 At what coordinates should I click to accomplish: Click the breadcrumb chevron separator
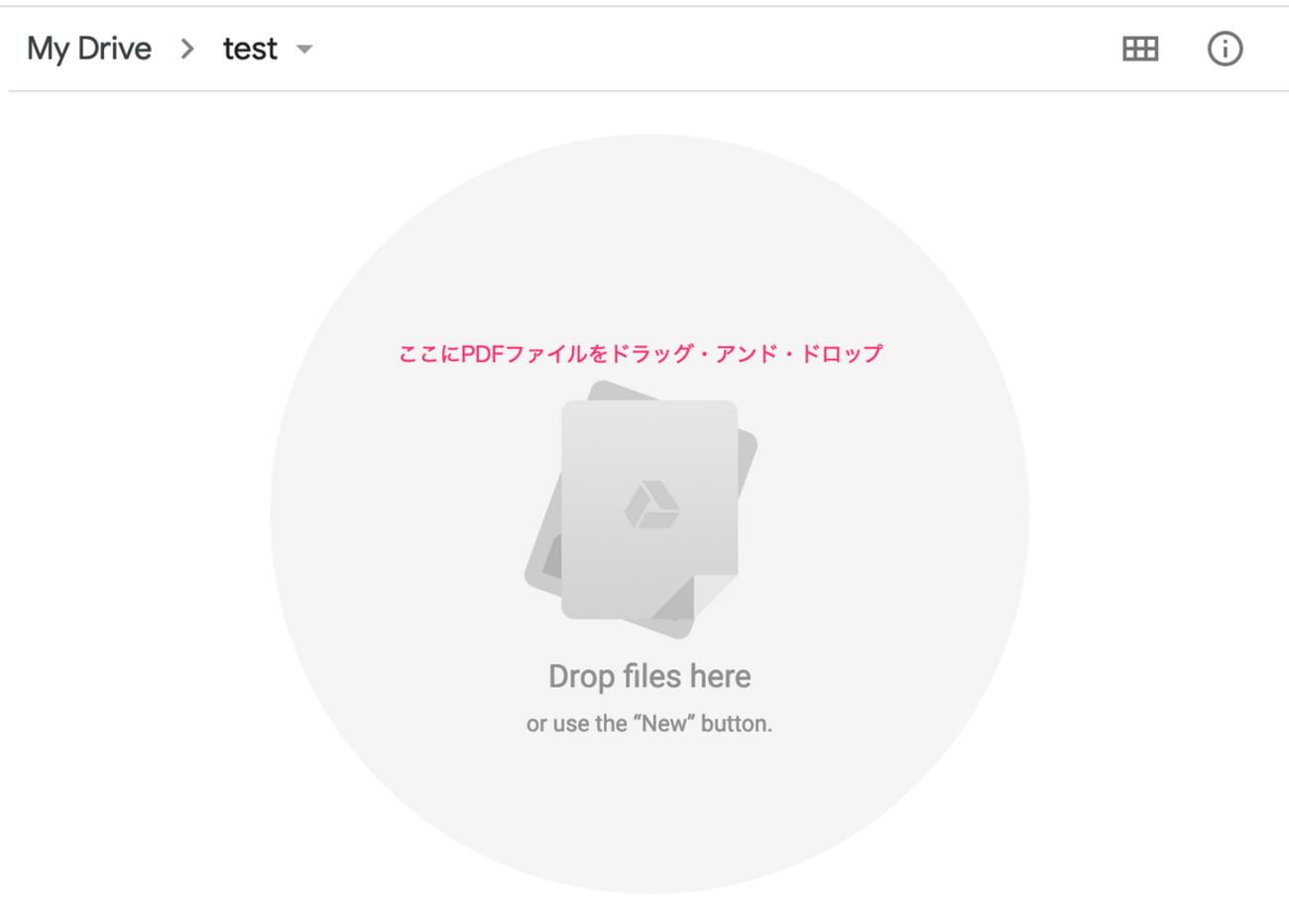[x=187, y=49]
